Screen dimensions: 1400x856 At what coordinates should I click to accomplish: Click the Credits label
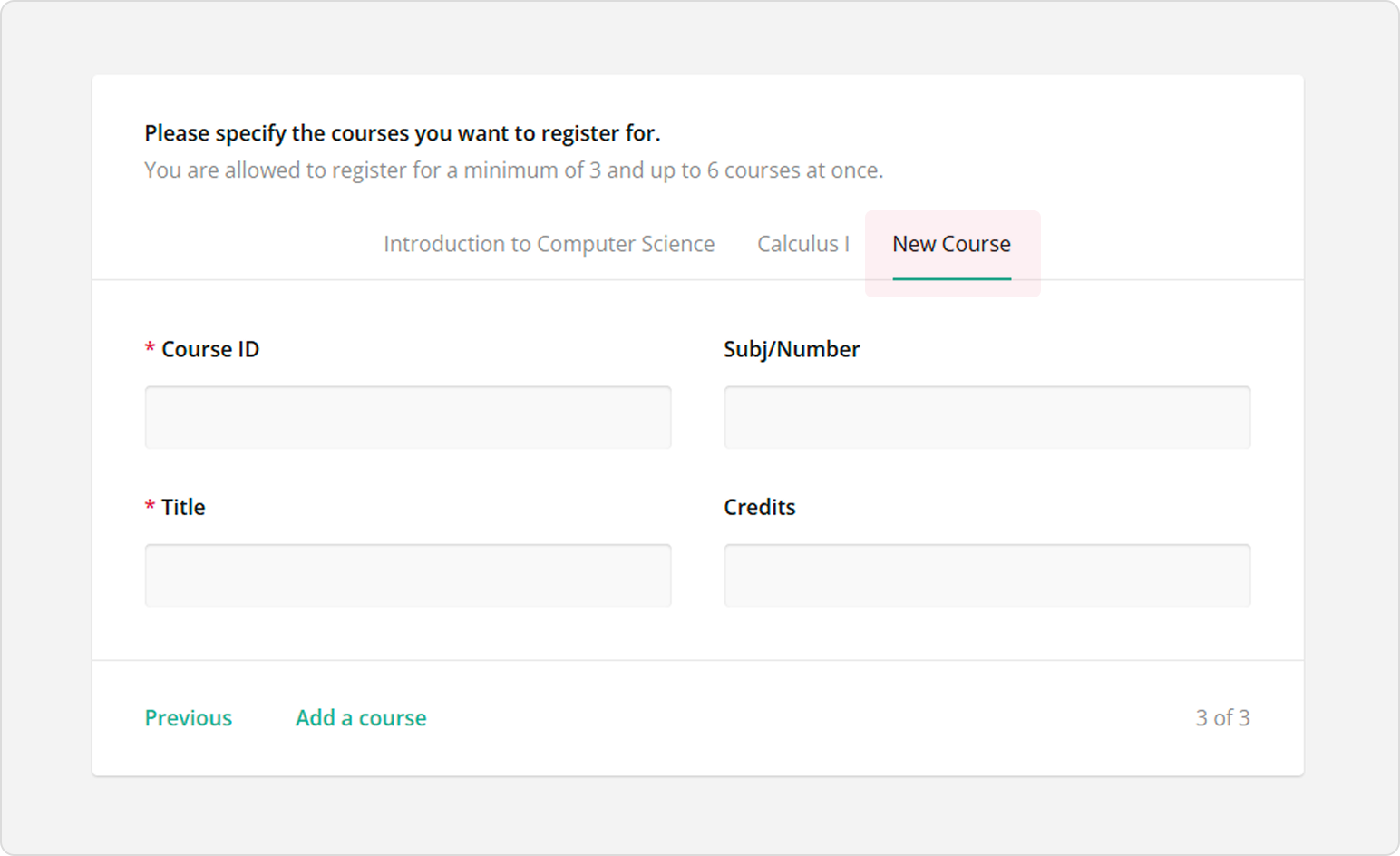pyautogui.click(x=759, y=507)
